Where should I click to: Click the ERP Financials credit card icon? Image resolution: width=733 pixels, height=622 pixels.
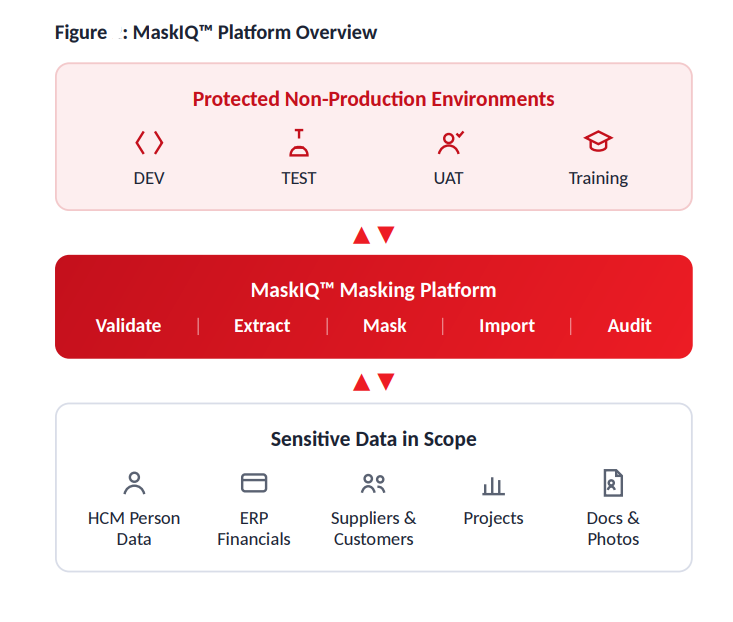(254, 483)
